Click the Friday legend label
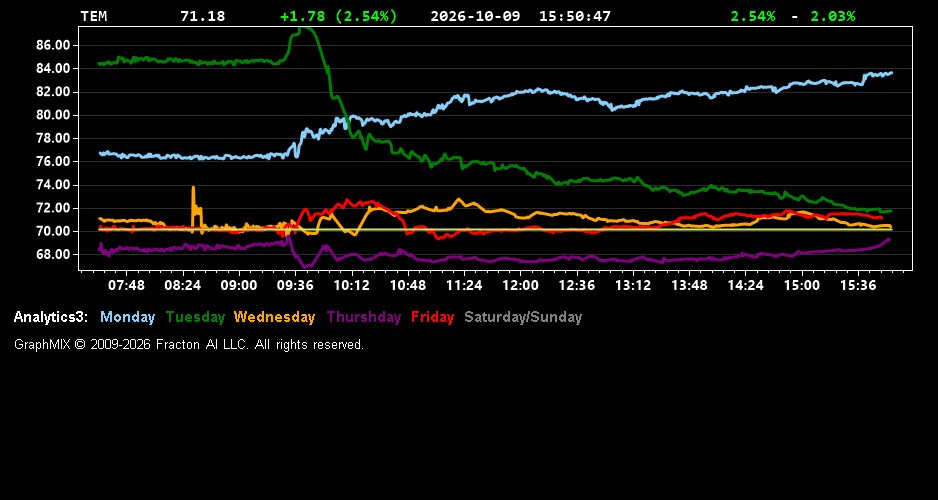 tap(433, 317)
